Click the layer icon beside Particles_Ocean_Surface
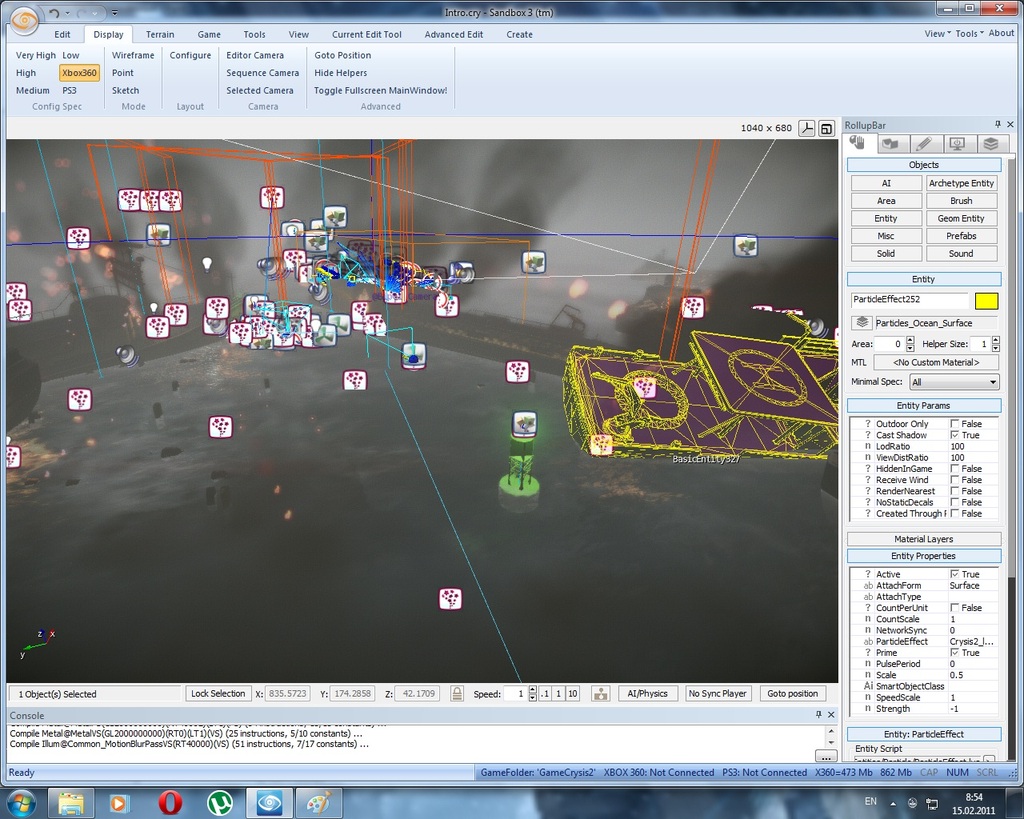Image resolution: width=1024 pixels, height=819 pixels. (x=862, y=323)
